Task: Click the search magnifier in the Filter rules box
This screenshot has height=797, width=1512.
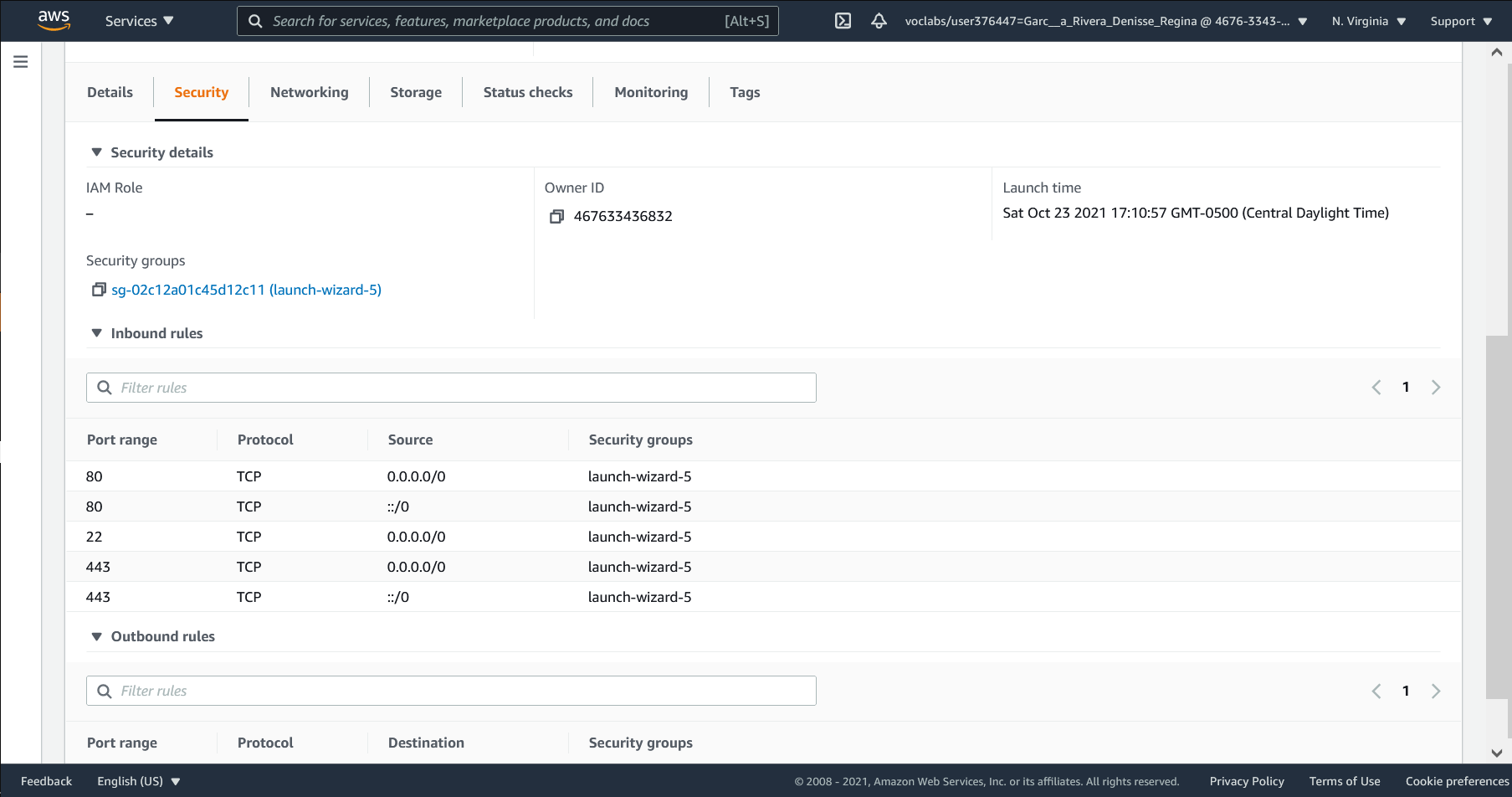Action: pos(104,387)
